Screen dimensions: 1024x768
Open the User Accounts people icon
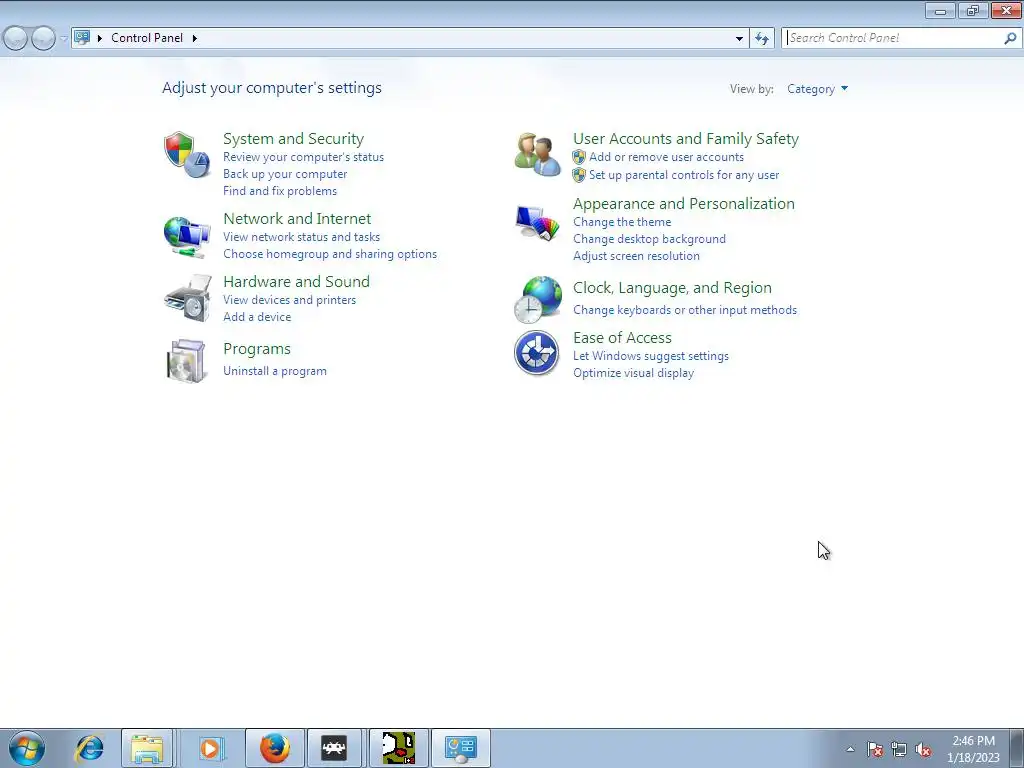537,155
